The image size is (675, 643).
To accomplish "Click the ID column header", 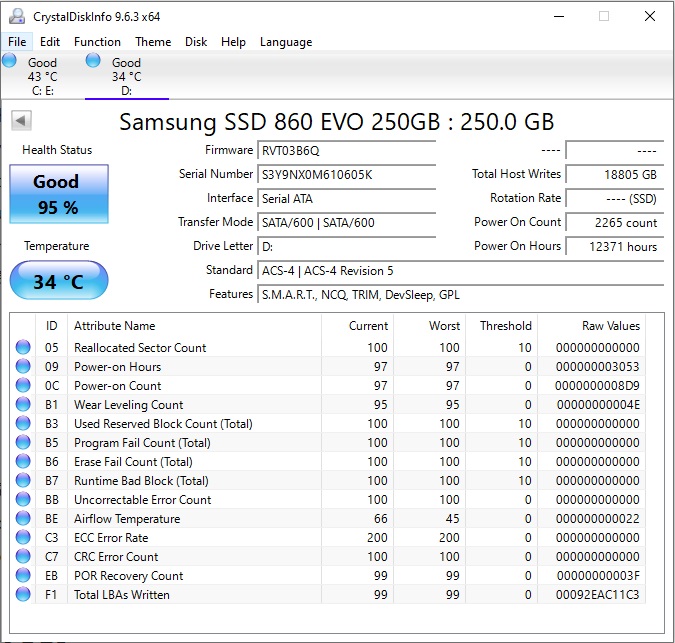I will coord(51,326).
